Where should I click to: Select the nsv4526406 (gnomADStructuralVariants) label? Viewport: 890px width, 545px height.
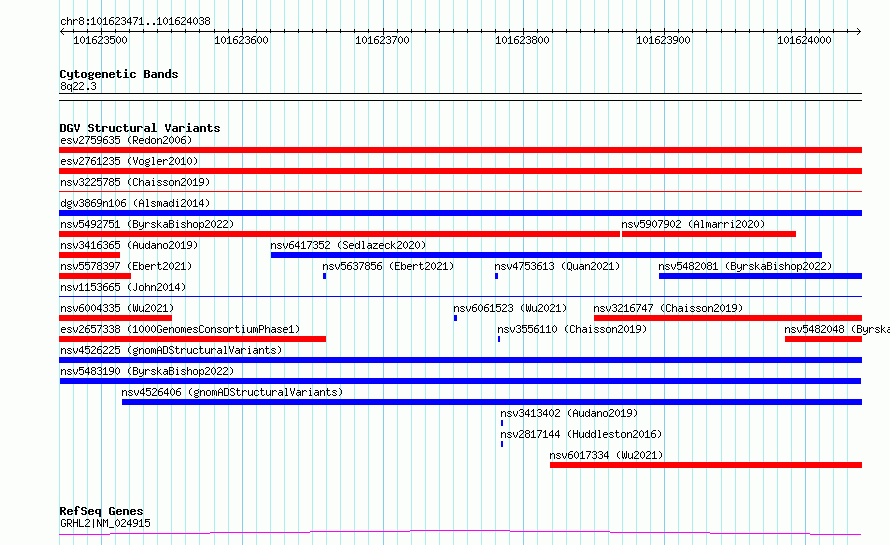[232, 392]
